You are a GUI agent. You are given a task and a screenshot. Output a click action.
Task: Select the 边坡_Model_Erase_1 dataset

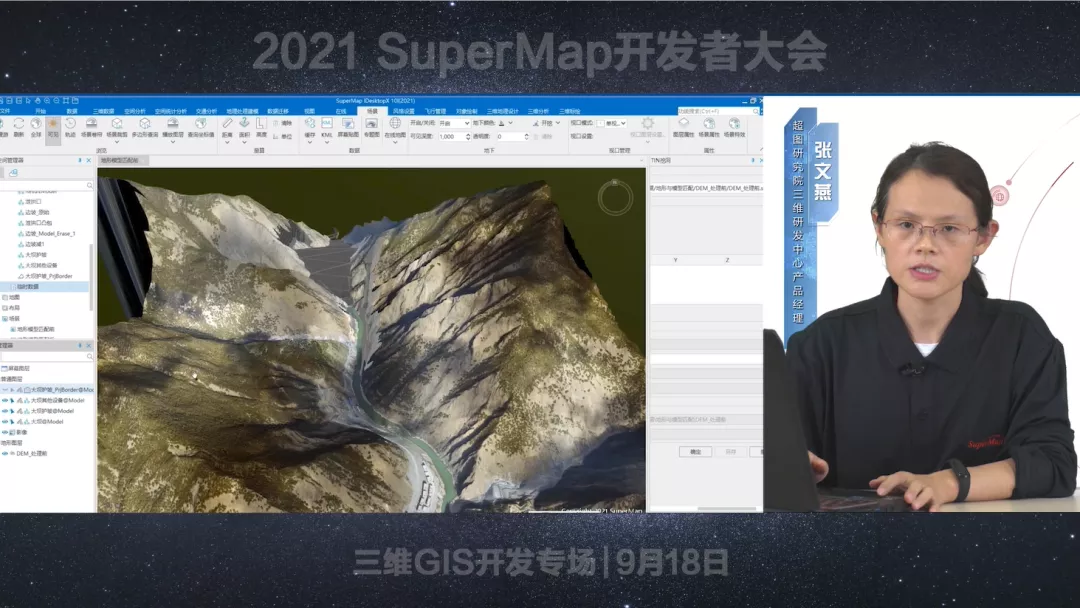coord(50,233)
